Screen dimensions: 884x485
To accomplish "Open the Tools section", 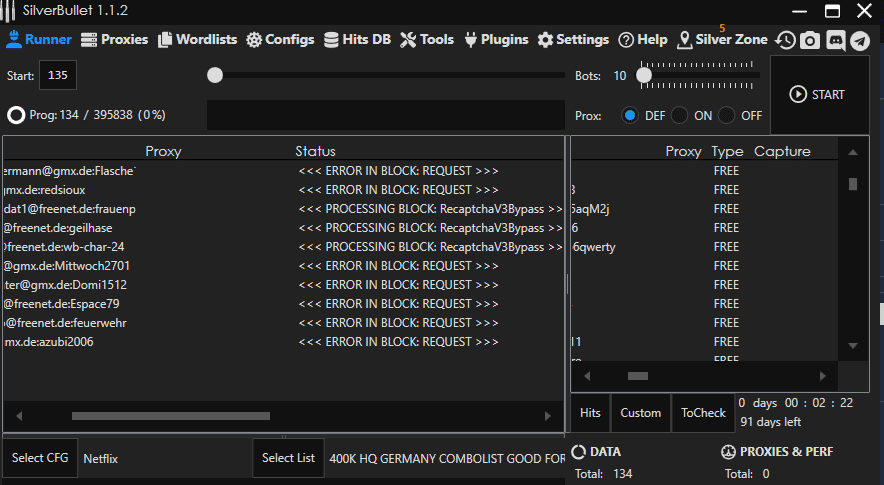I will coord(427,39).
